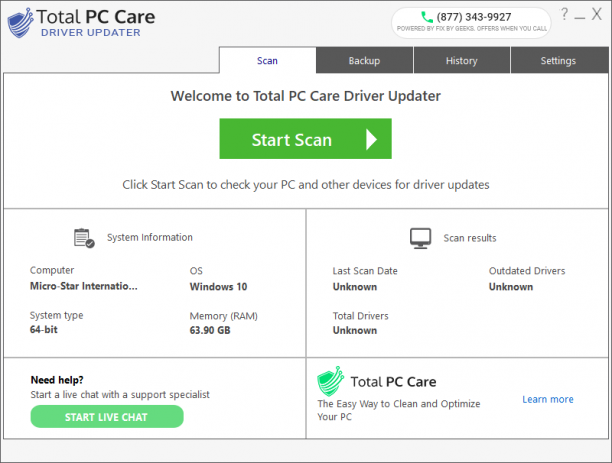Open the Backup tab

[364, 61]
